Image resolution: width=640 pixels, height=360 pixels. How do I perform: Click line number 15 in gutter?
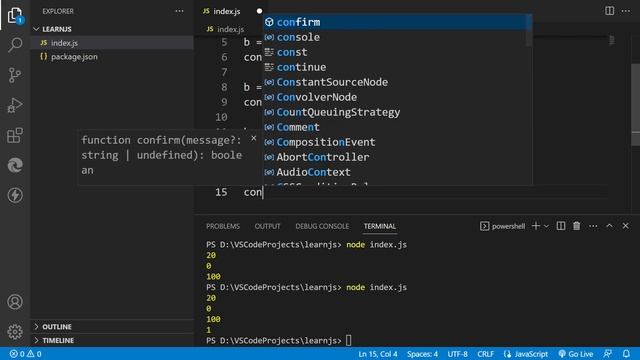point(221,192)
